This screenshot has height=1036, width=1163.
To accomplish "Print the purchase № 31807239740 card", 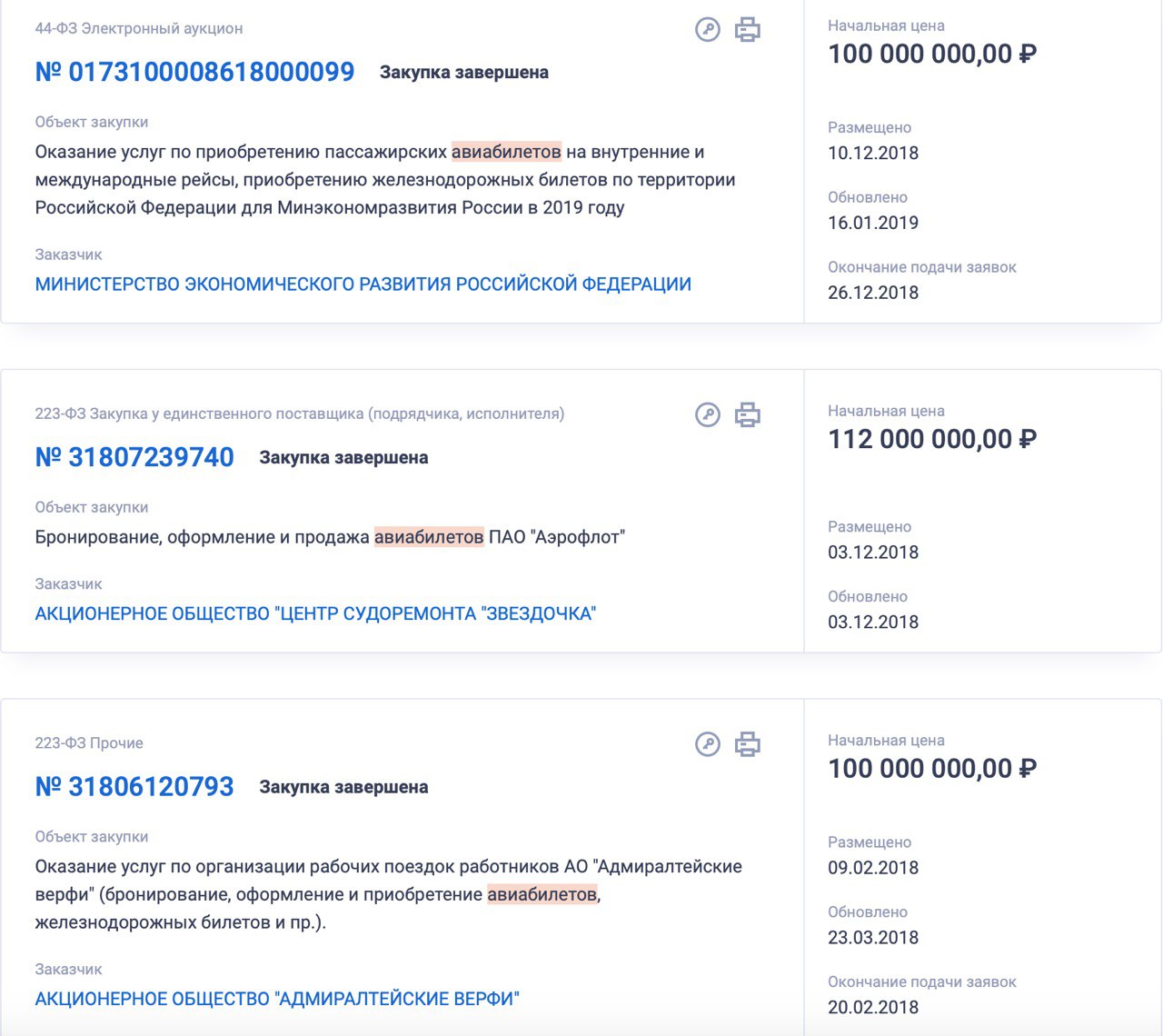I will click(747, 415).
